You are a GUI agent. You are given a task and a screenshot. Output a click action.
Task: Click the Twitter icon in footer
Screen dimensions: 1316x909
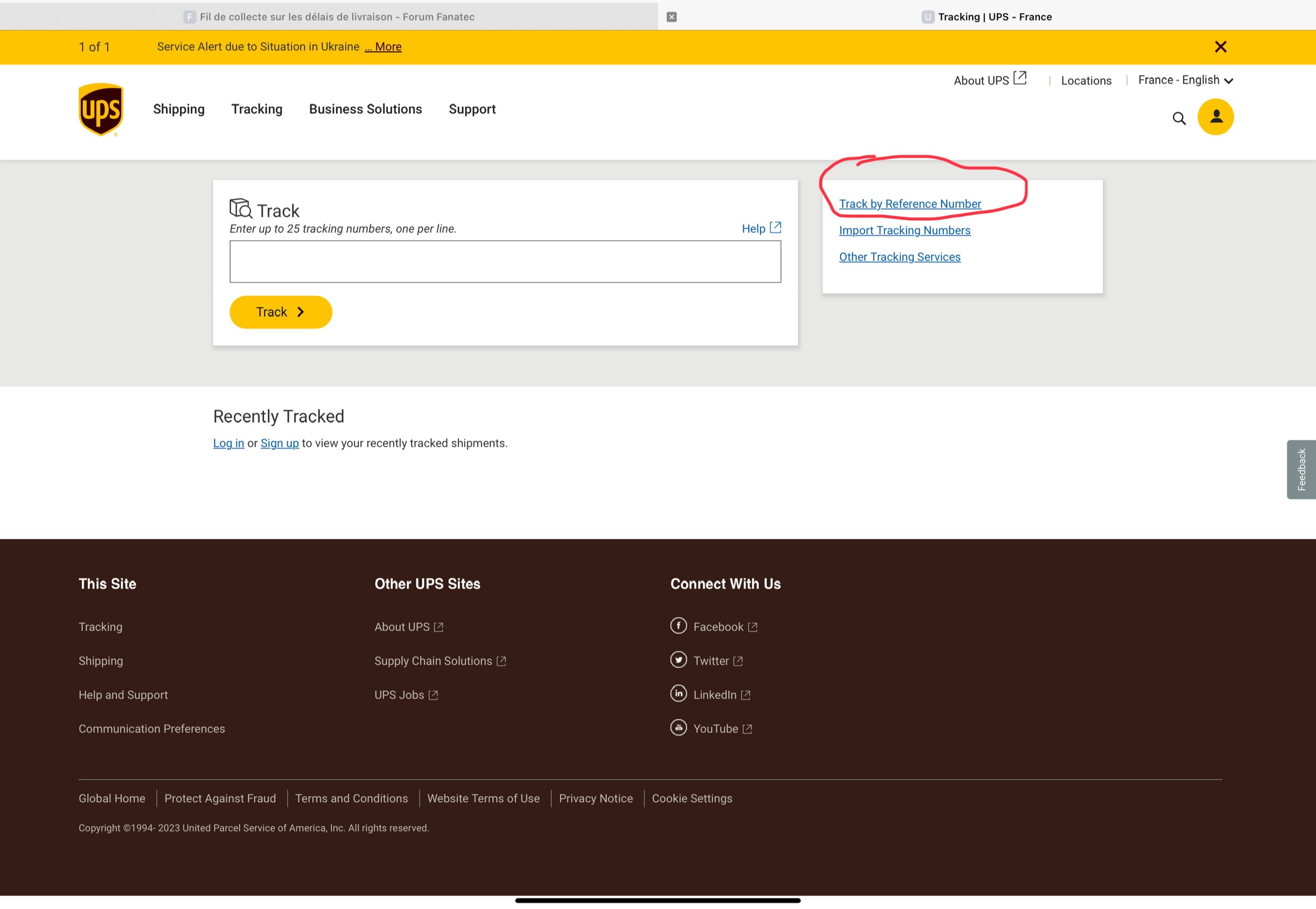678,660
